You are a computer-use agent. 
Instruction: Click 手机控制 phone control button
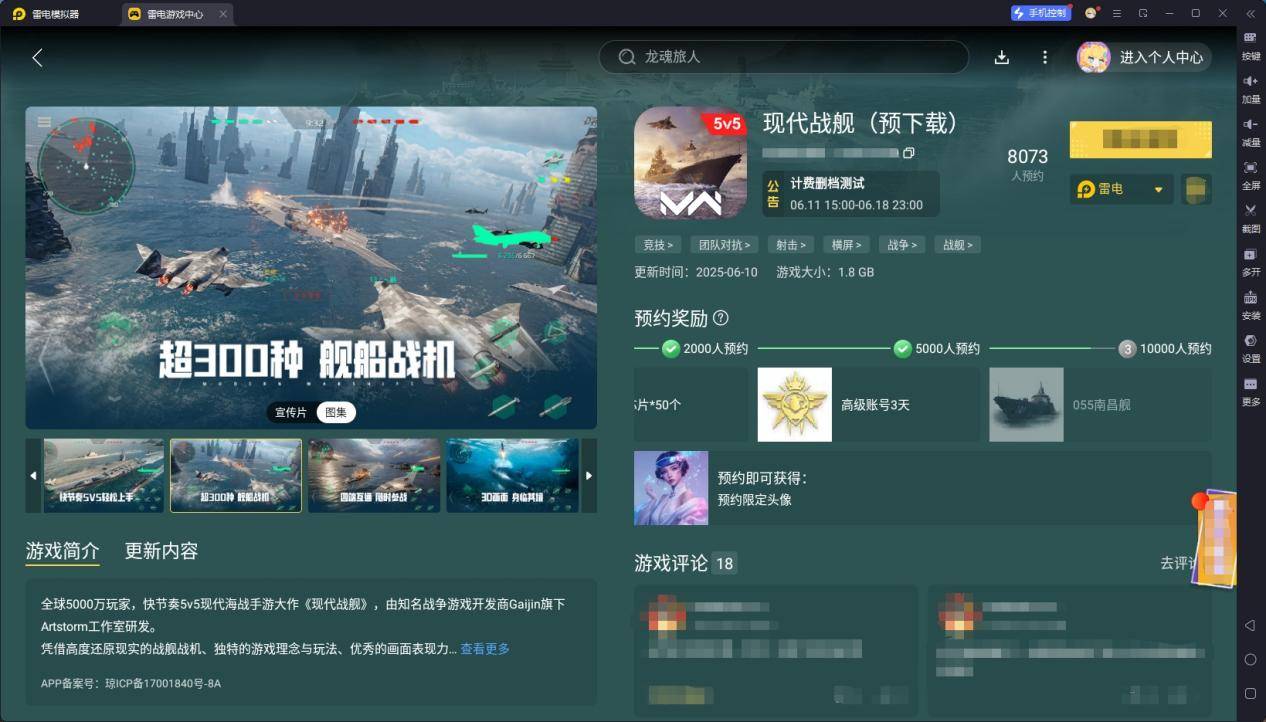[1040, 13]
